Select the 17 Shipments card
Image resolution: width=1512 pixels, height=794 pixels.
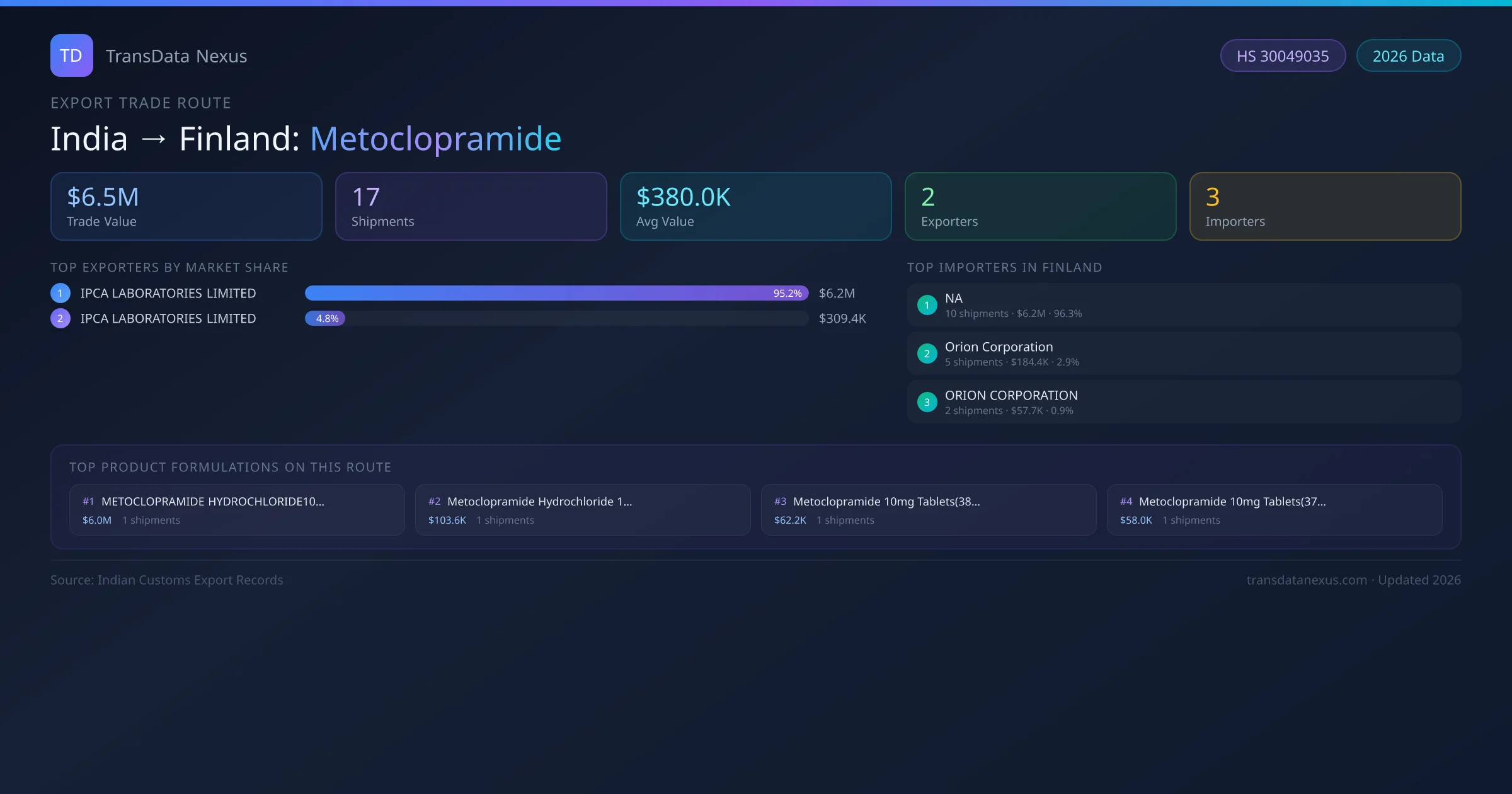[471, 207]
